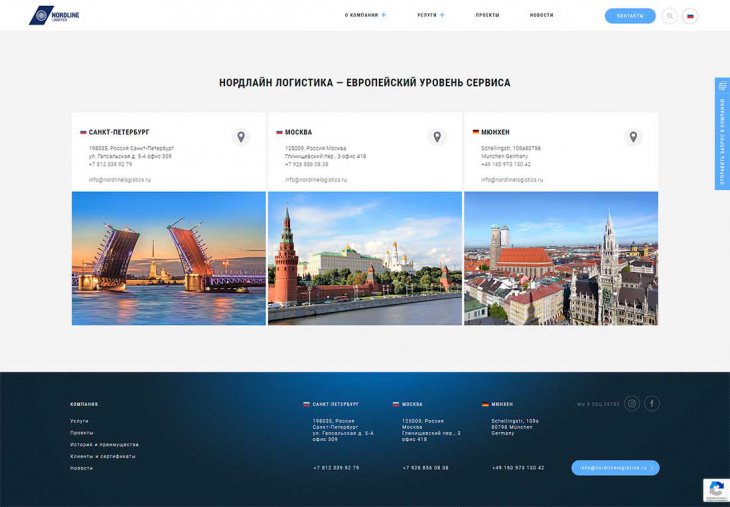Click the Munich city skyline photo

560,258
